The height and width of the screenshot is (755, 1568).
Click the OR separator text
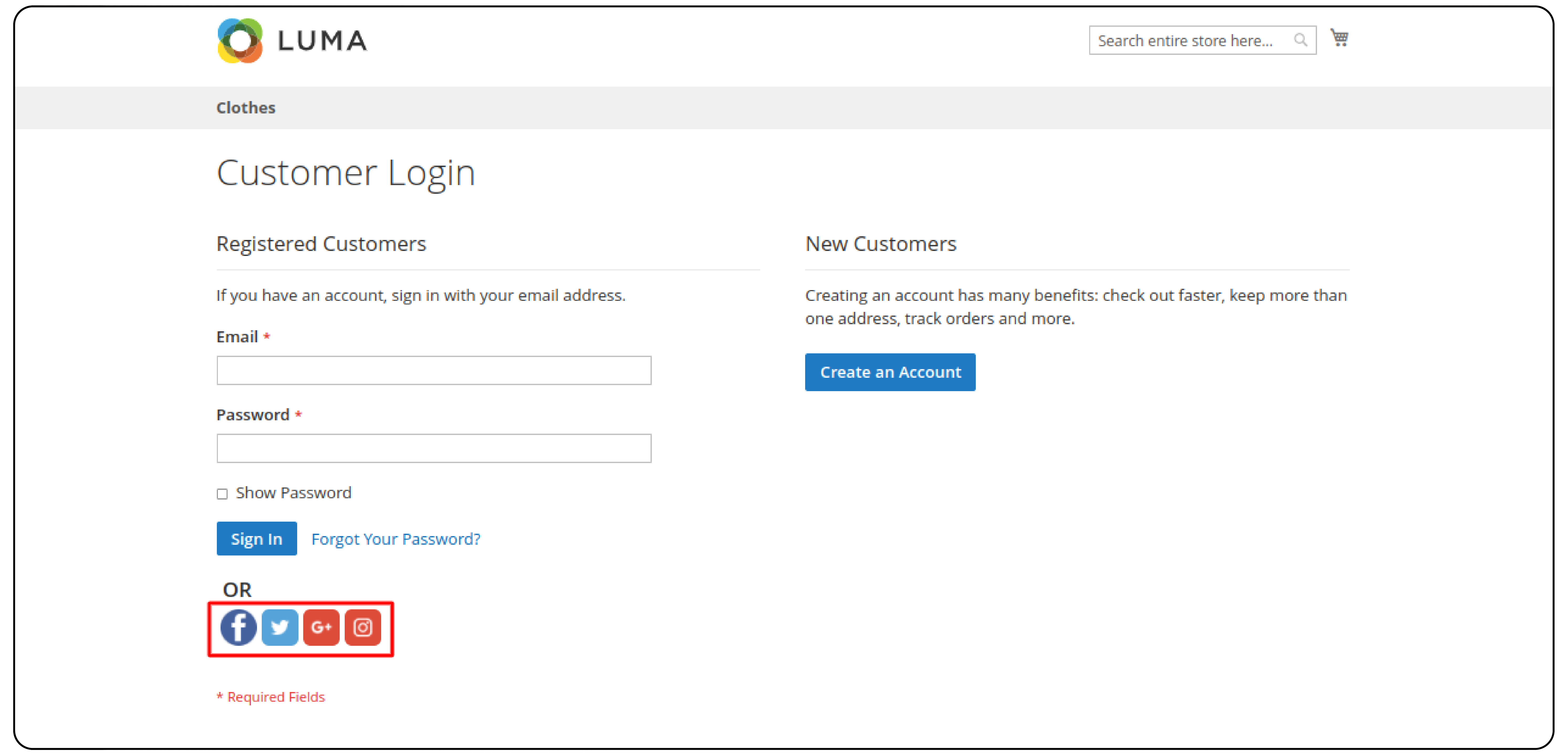(x=237, y=589)
